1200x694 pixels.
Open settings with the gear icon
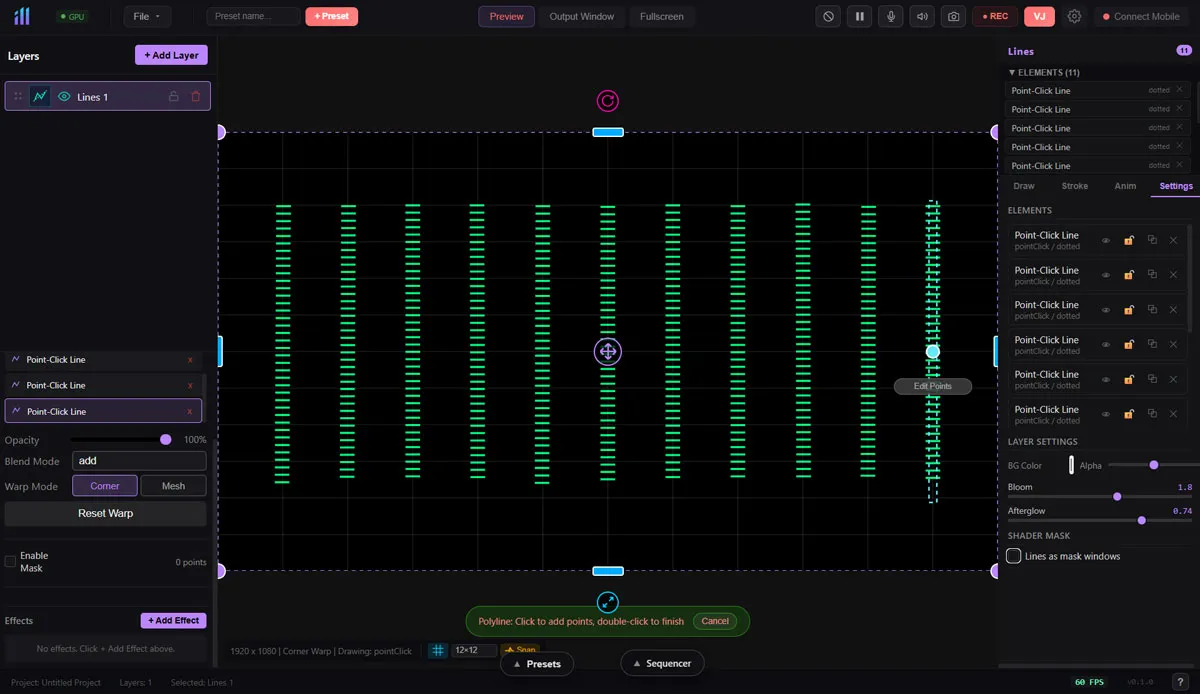tap(1074, 17)
